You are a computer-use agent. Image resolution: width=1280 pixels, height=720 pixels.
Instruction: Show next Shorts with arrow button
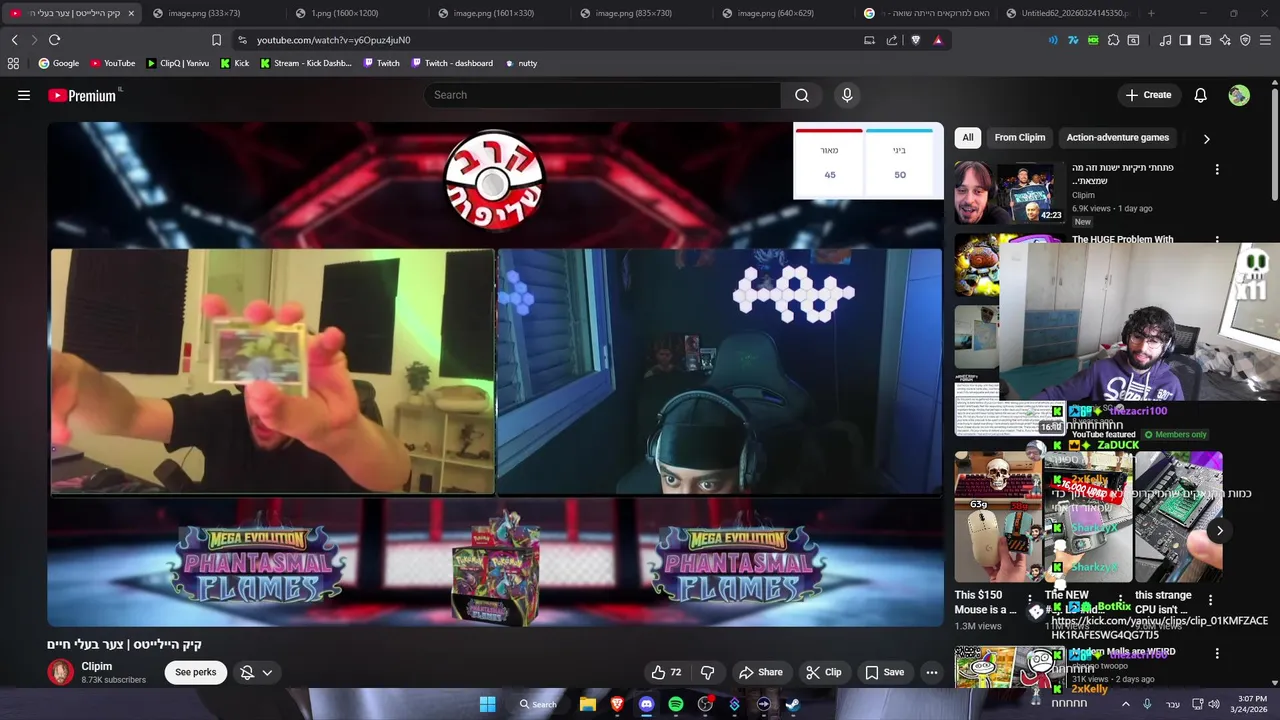(1219, 531)
